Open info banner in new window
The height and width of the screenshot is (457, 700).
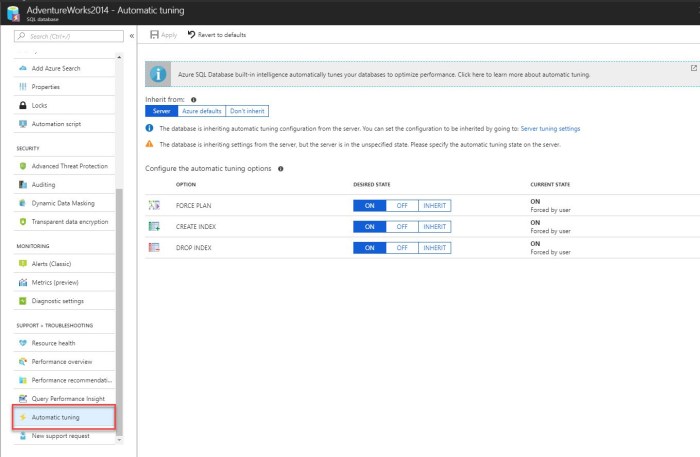(693, 68)
